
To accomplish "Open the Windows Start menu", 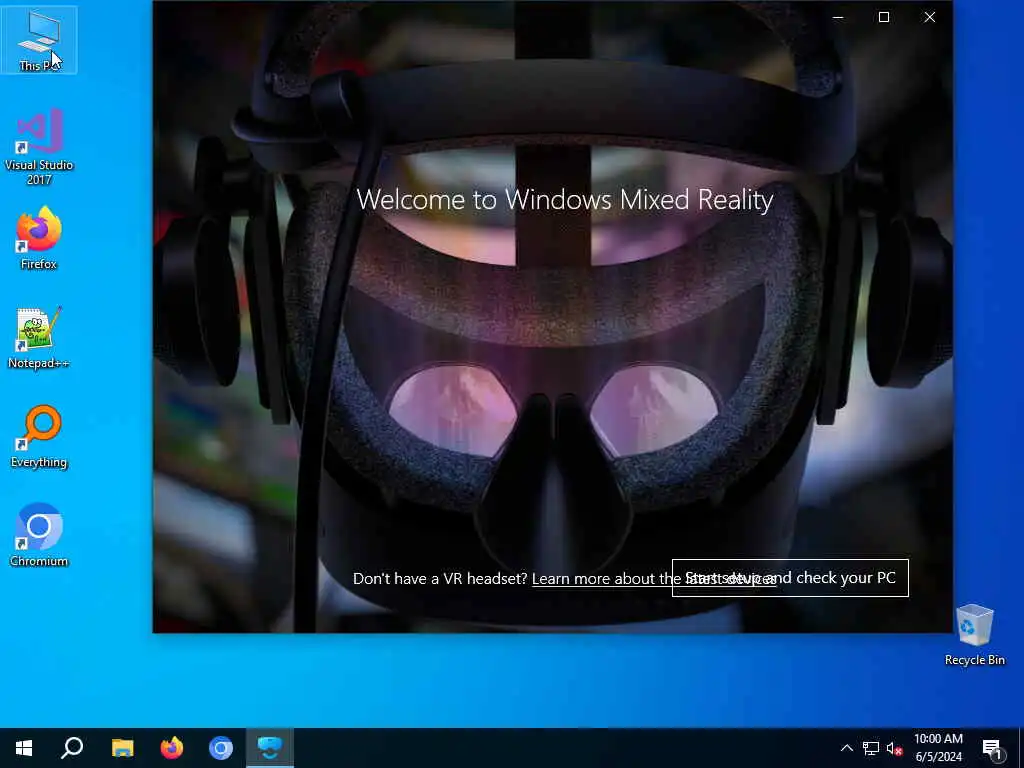I will [24, 748].
